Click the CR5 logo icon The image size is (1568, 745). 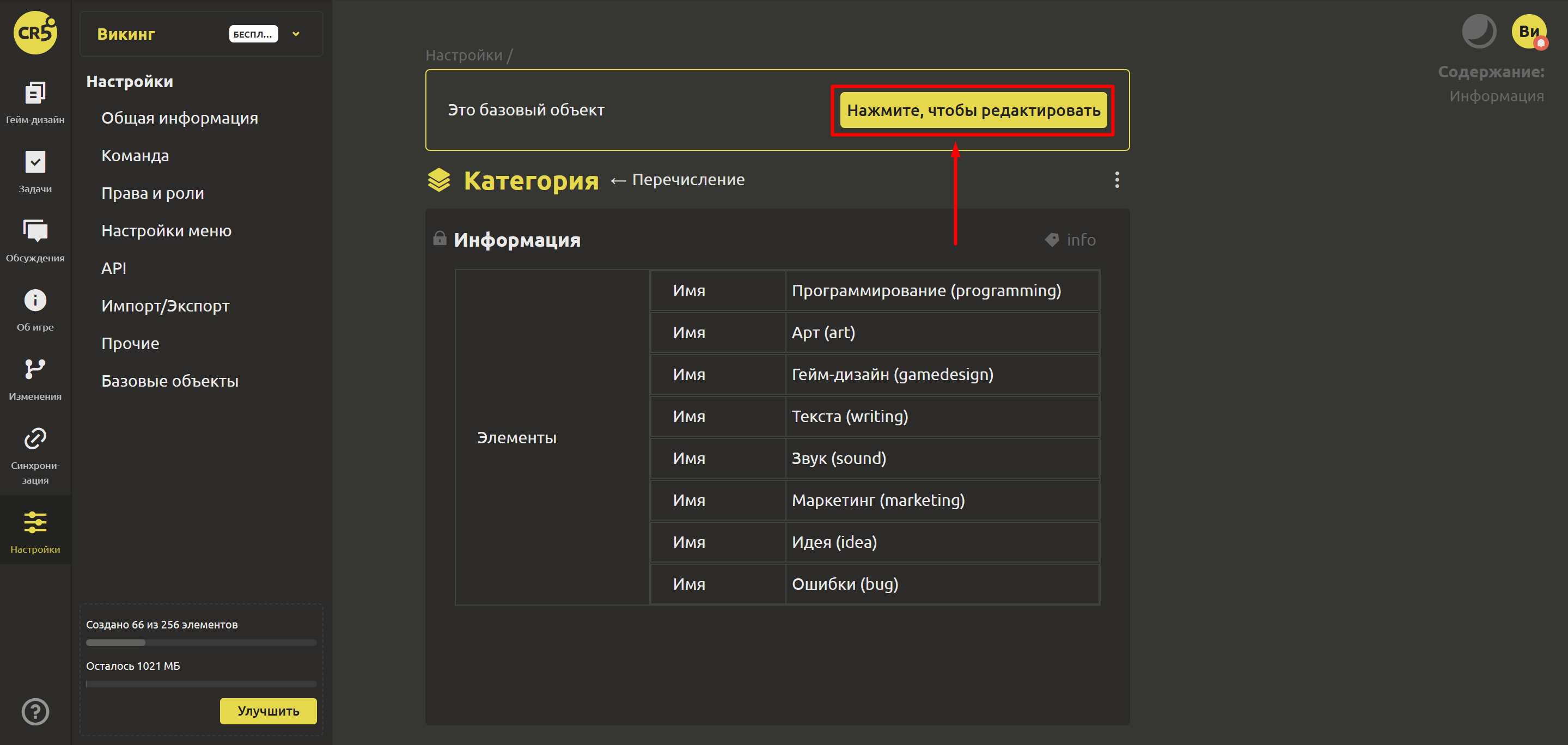pyautogui.click(x=35, y=33)
